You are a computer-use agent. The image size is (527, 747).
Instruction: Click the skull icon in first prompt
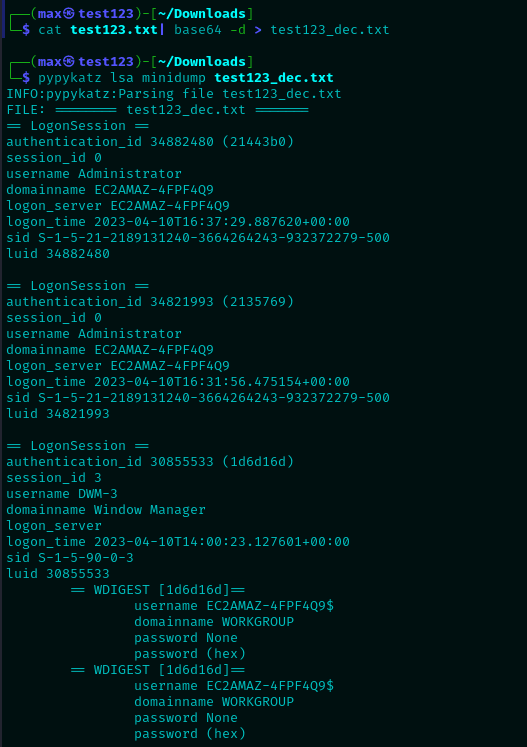(69, 13)
